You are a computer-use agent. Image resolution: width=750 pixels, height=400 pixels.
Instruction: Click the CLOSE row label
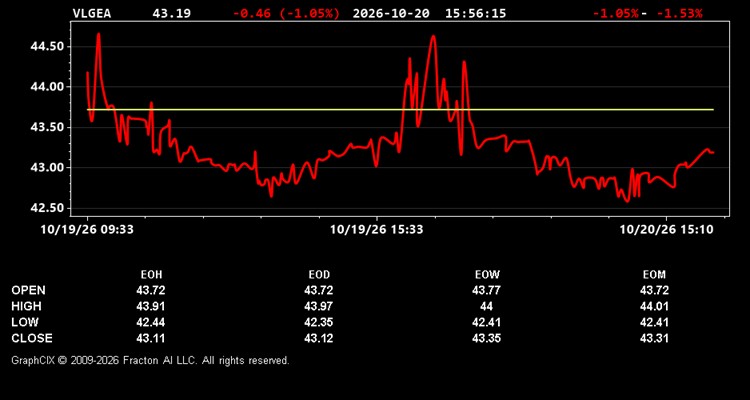32,338
